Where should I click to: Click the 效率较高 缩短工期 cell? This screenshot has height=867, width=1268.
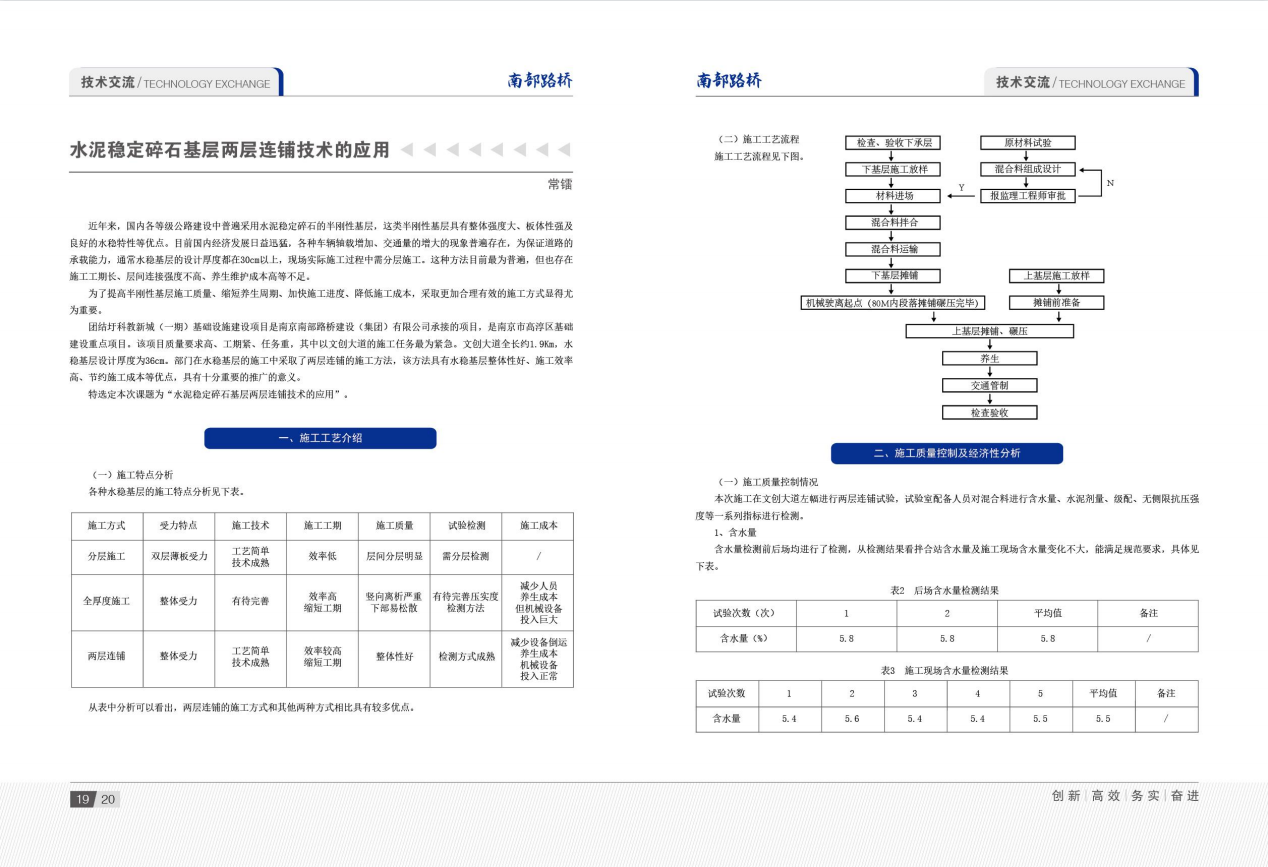(x=323, y=657)
